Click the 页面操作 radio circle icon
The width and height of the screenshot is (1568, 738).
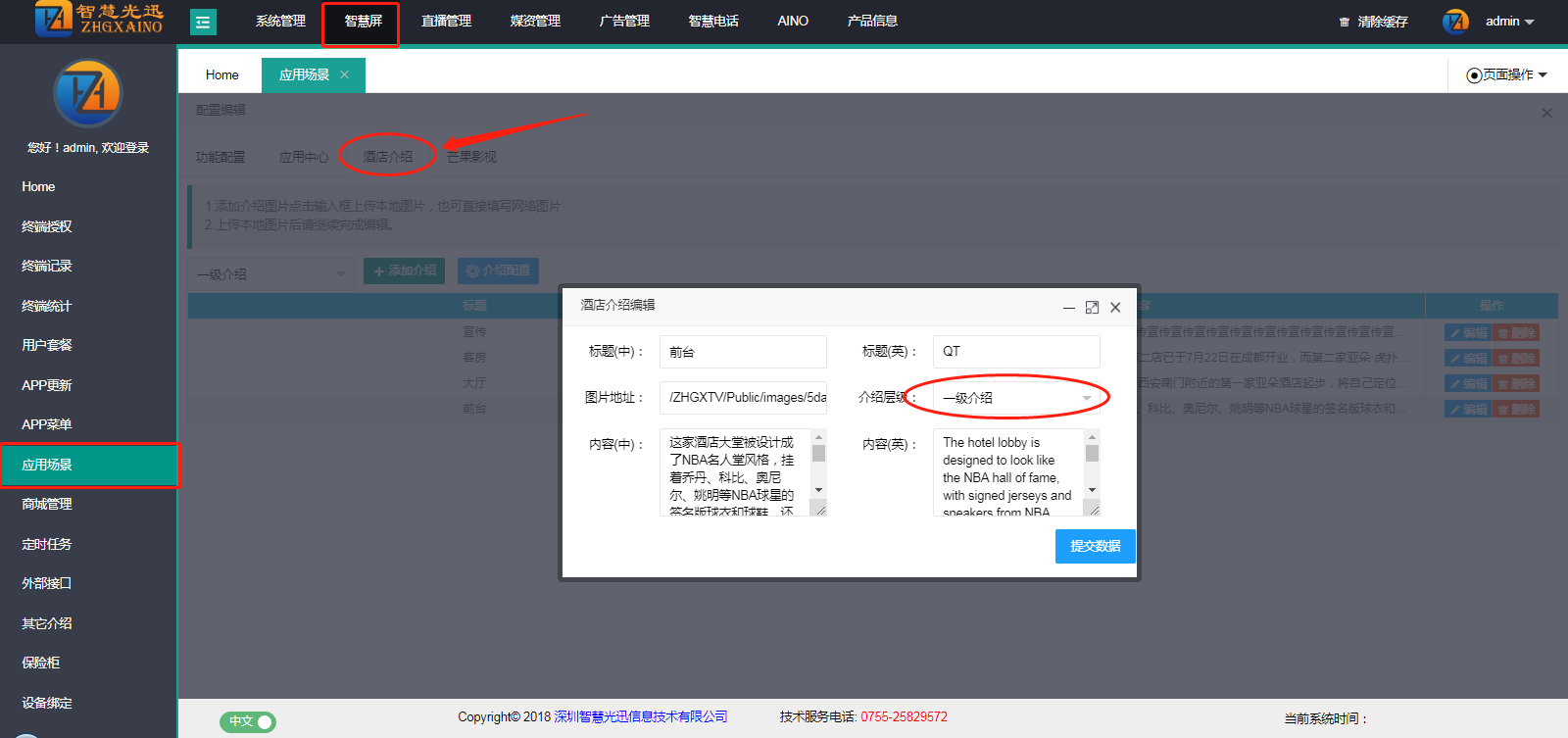[1474, 75]
